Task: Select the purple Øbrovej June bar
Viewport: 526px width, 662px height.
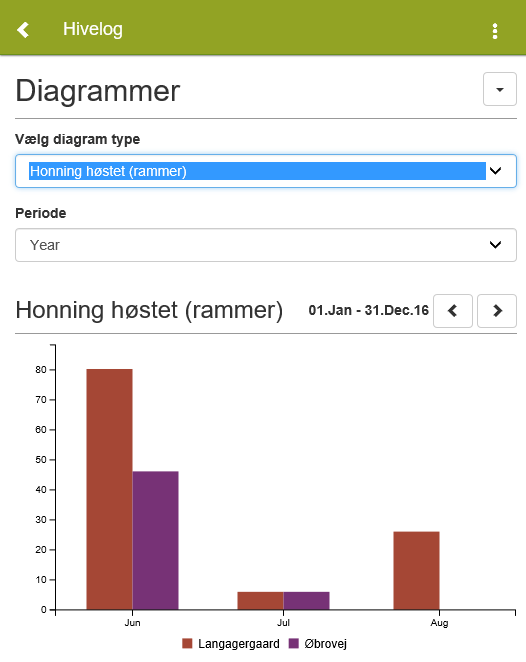Action: tap(155, 540)
